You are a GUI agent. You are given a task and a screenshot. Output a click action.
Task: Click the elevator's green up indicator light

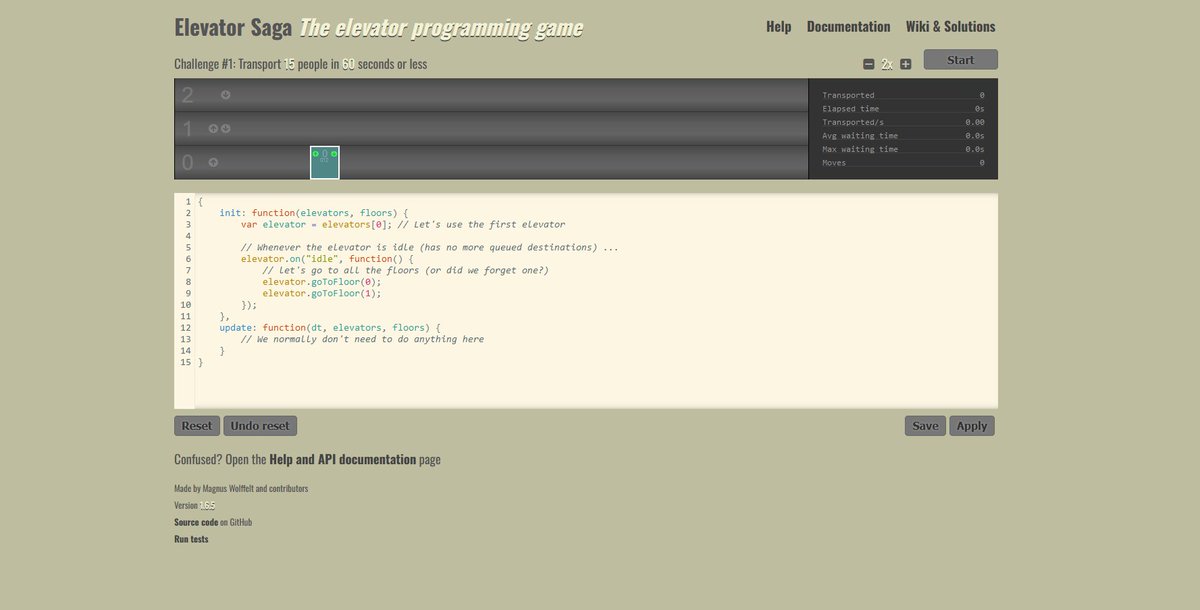coord(315,153)
